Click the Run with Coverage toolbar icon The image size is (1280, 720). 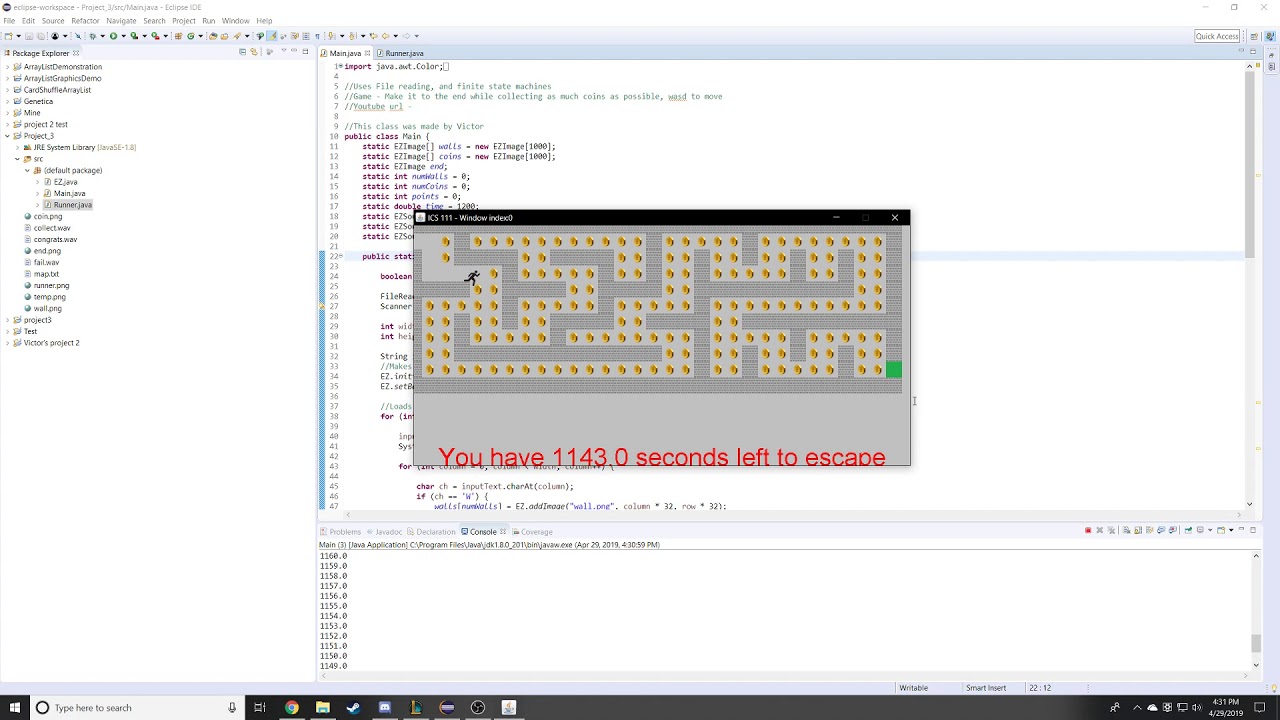[134, 36]
